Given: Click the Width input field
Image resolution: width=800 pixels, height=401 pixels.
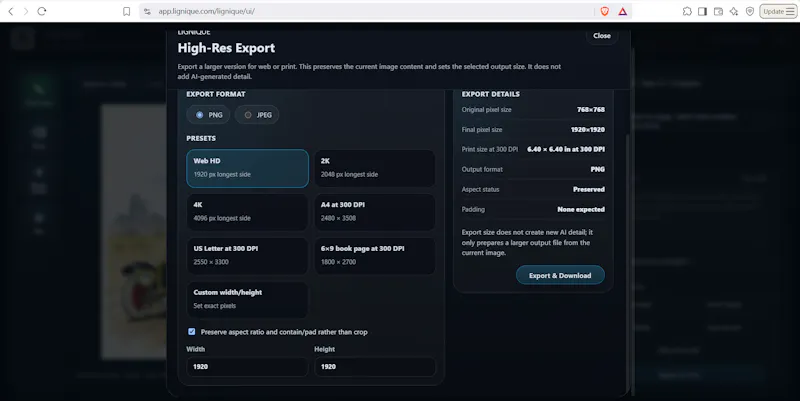Looking at the screenshot, I should [247, 366].
